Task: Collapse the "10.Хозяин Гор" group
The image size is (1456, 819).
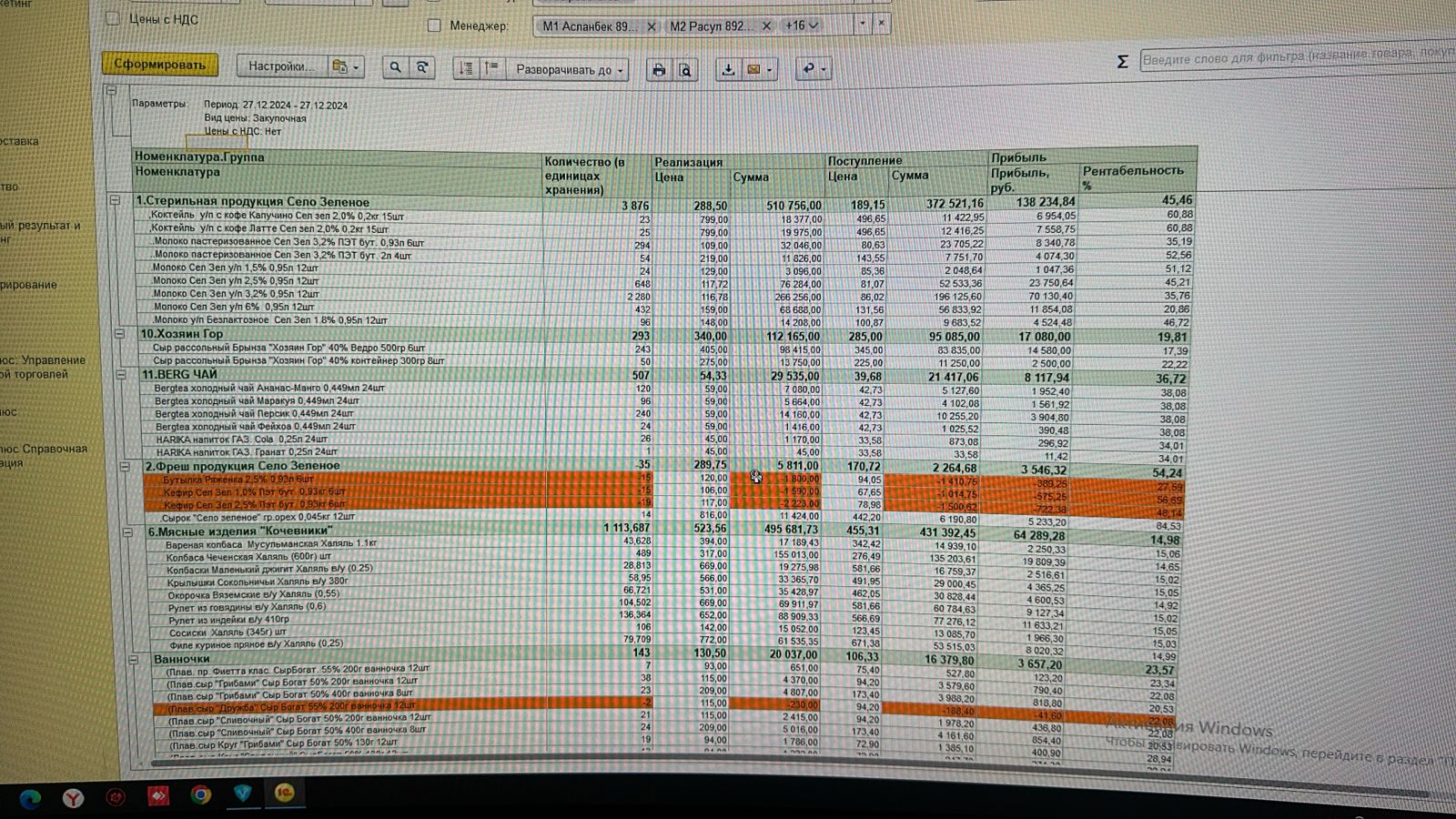Action: coord(119,334)
